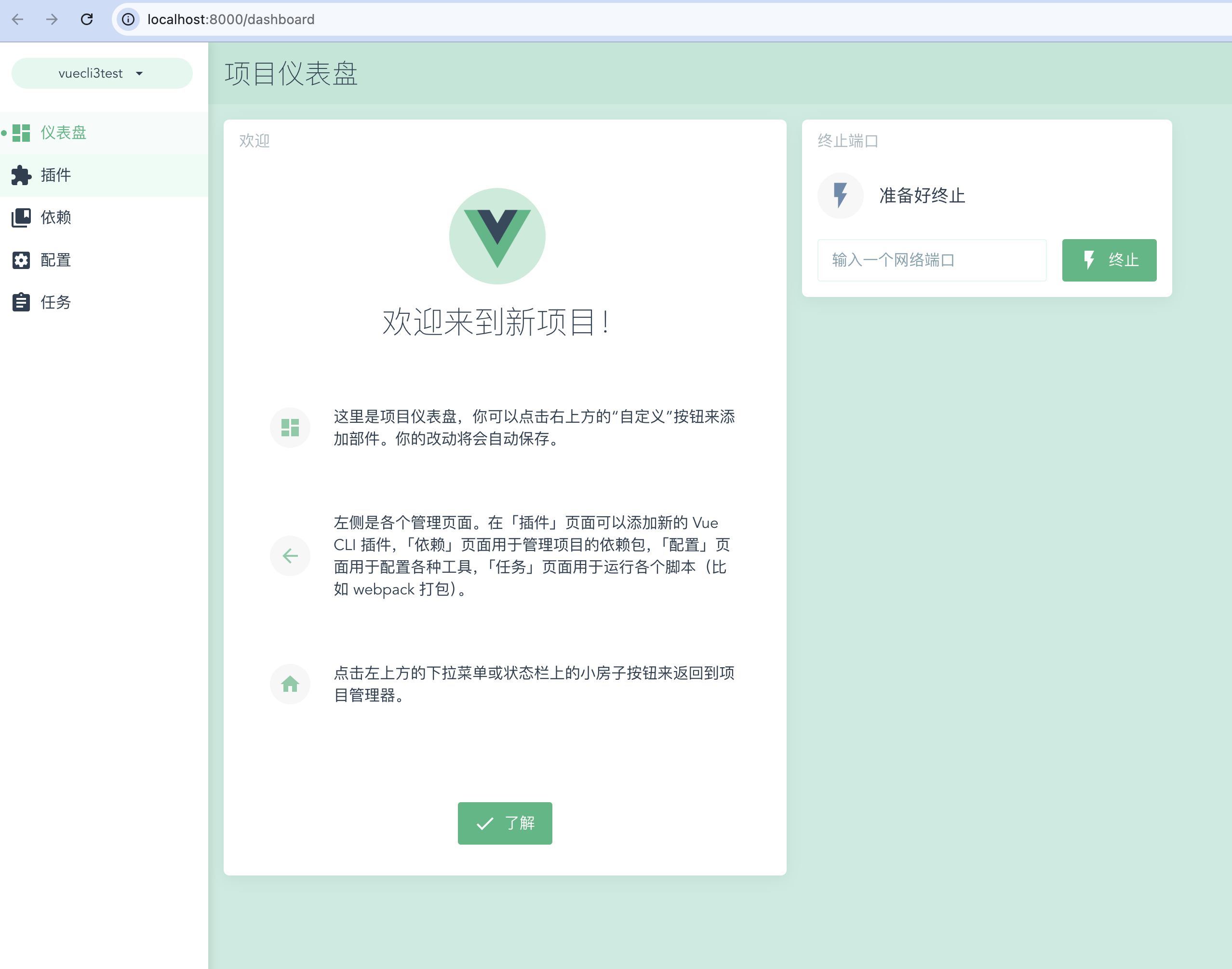1232x969 pixels.
Task: Click the site info icon in address bar
Action: coord(128,19)
